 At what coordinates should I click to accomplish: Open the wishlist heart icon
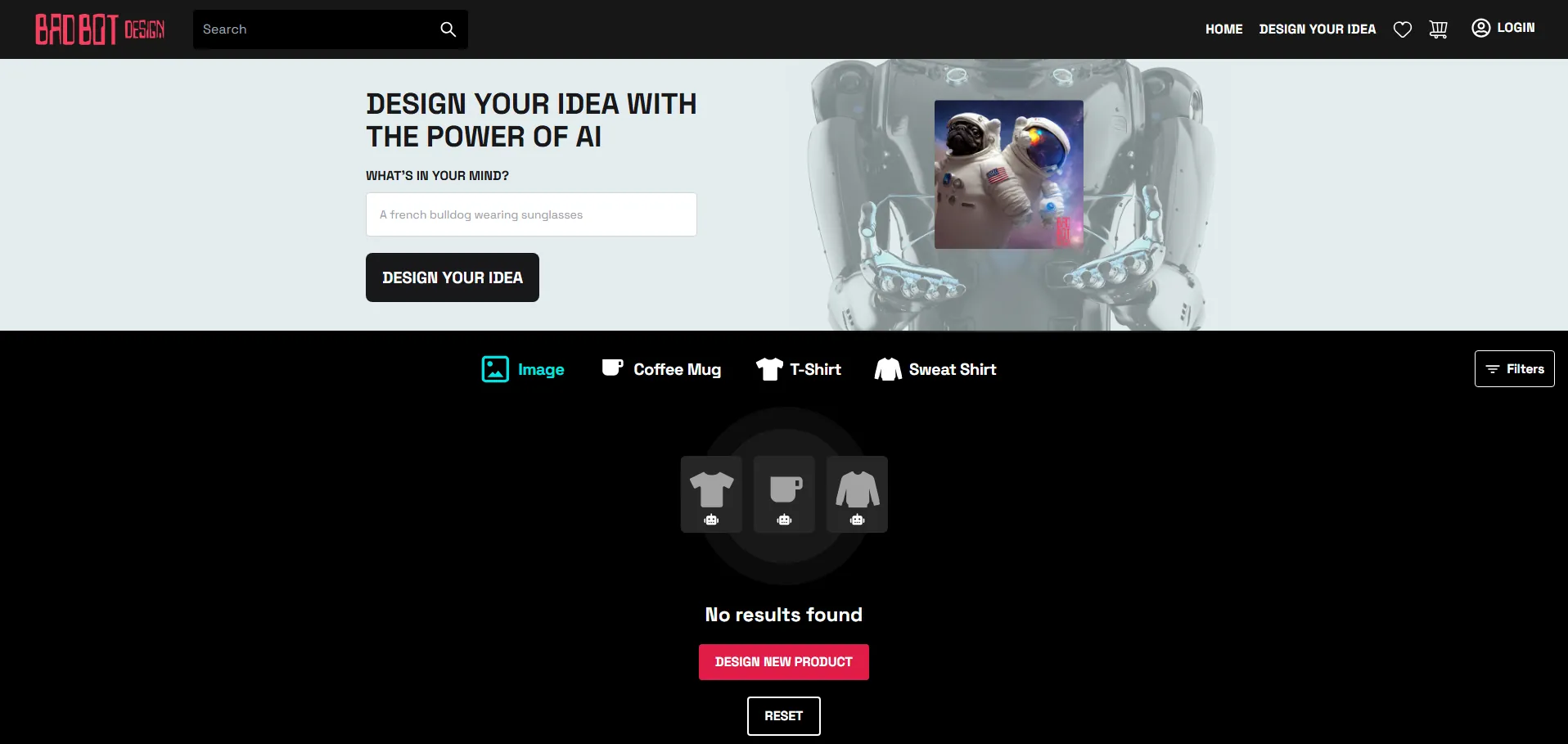(1403, 29)
